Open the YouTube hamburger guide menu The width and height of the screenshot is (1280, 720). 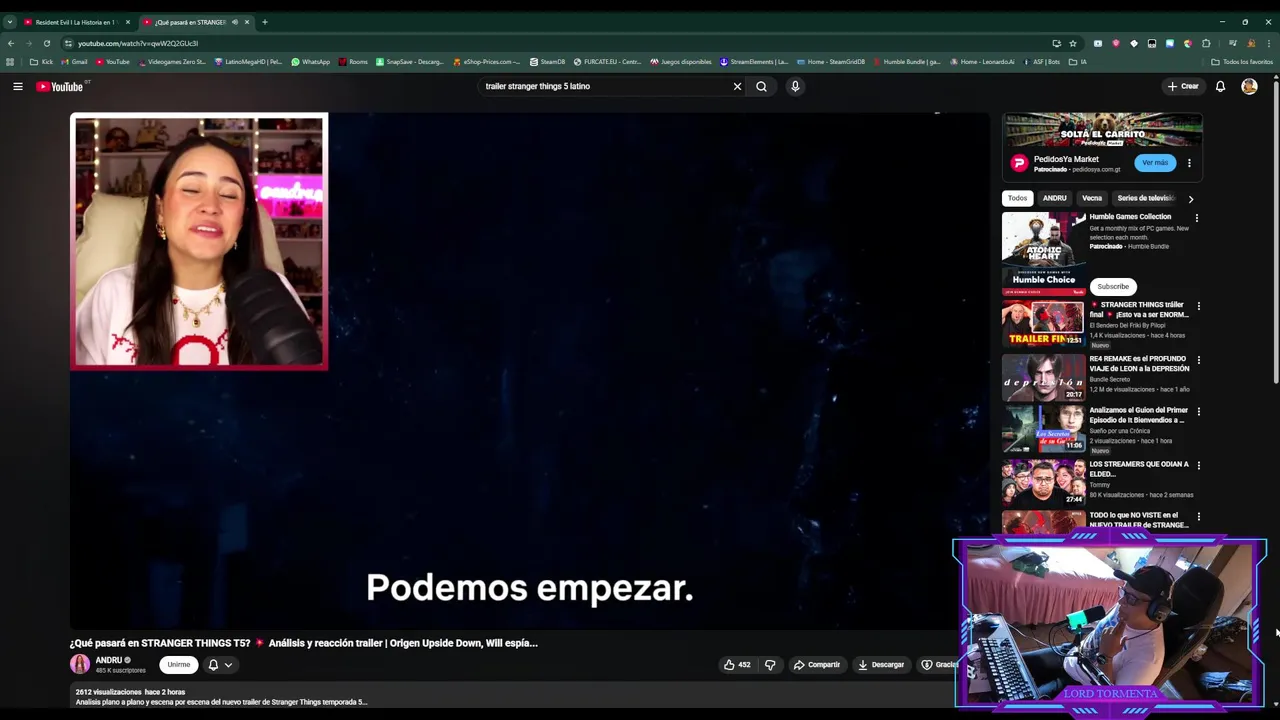tap(17, 86)
